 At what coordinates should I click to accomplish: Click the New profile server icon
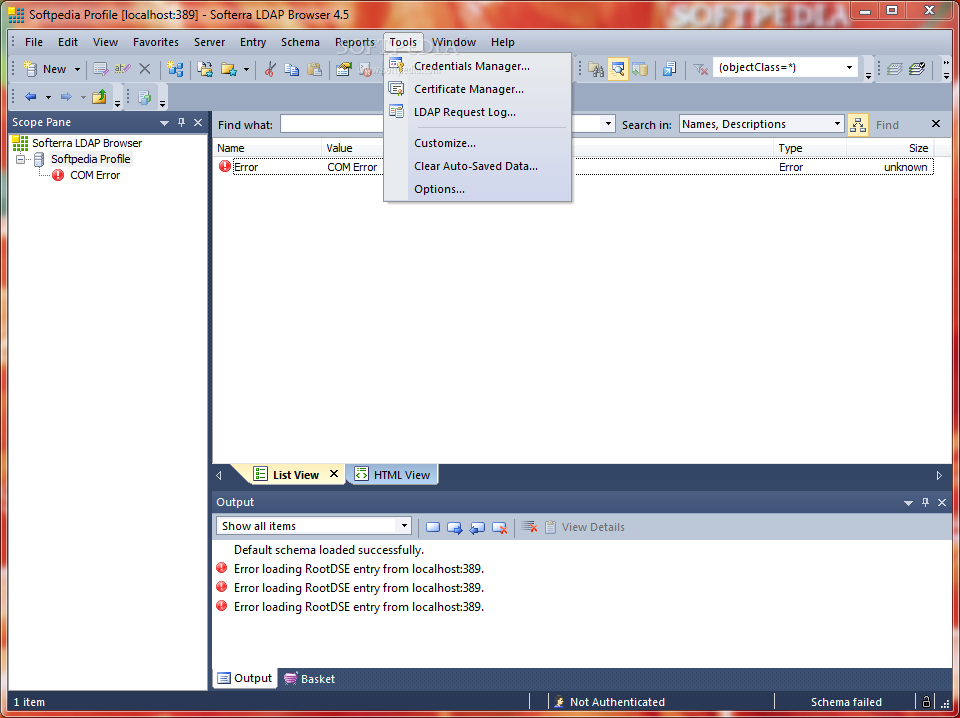(30, 69)
